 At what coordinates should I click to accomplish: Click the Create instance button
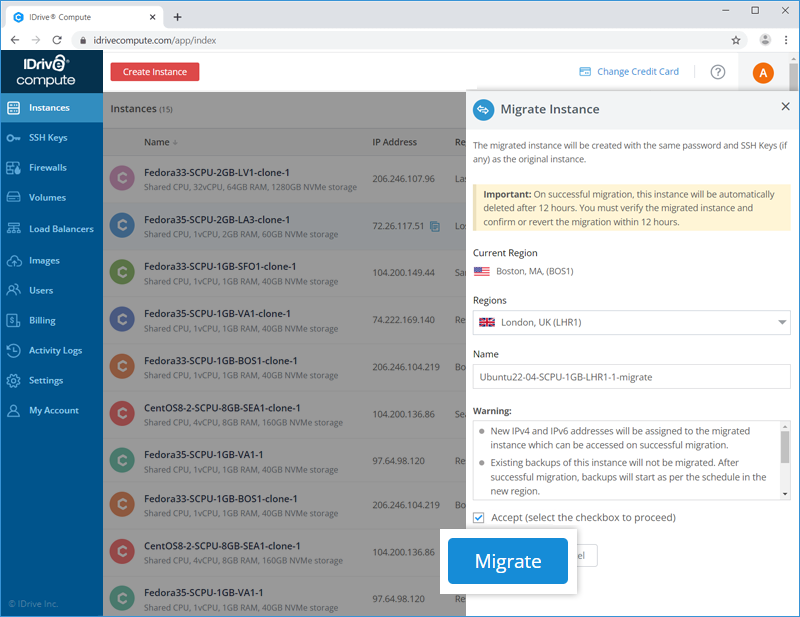tap(155, 72)
